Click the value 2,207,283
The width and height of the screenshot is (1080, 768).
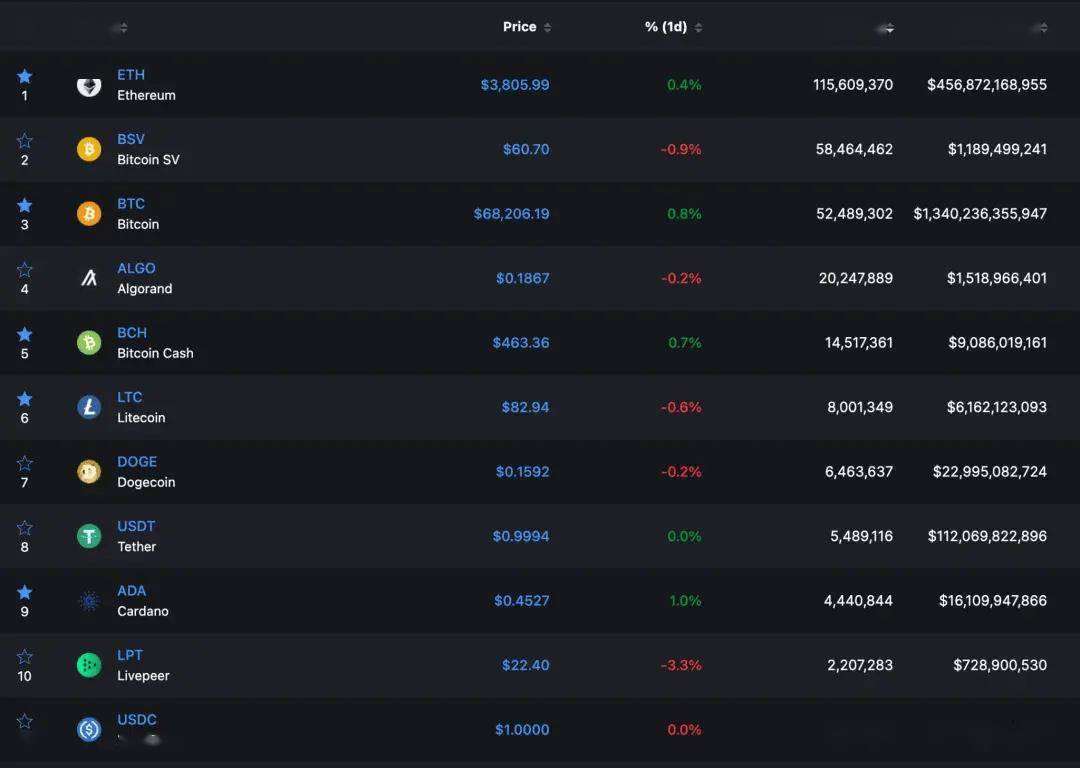[860, 665]
